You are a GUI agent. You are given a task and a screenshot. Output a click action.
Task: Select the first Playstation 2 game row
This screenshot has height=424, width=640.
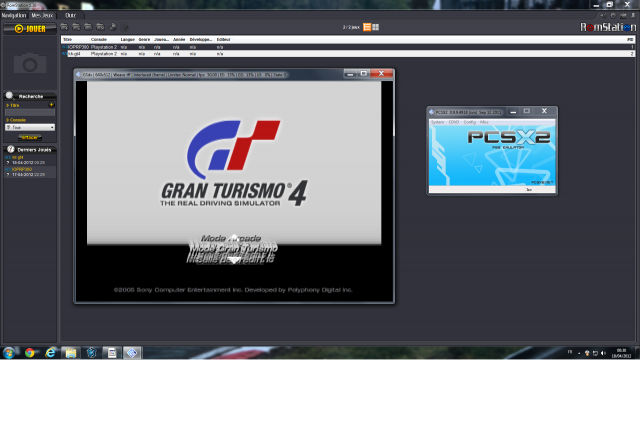348,47
